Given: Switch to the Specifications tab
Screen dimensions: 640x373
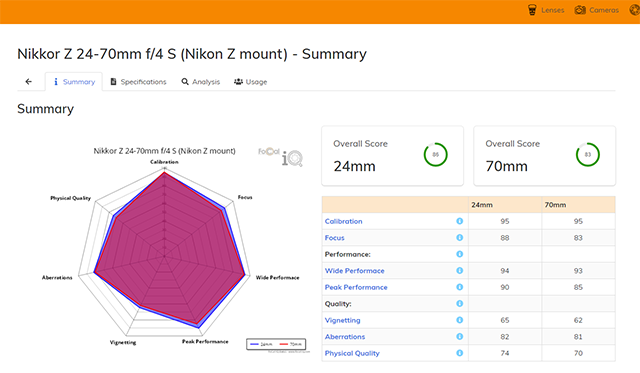Looking at the screenshot, I should point(138,82).
